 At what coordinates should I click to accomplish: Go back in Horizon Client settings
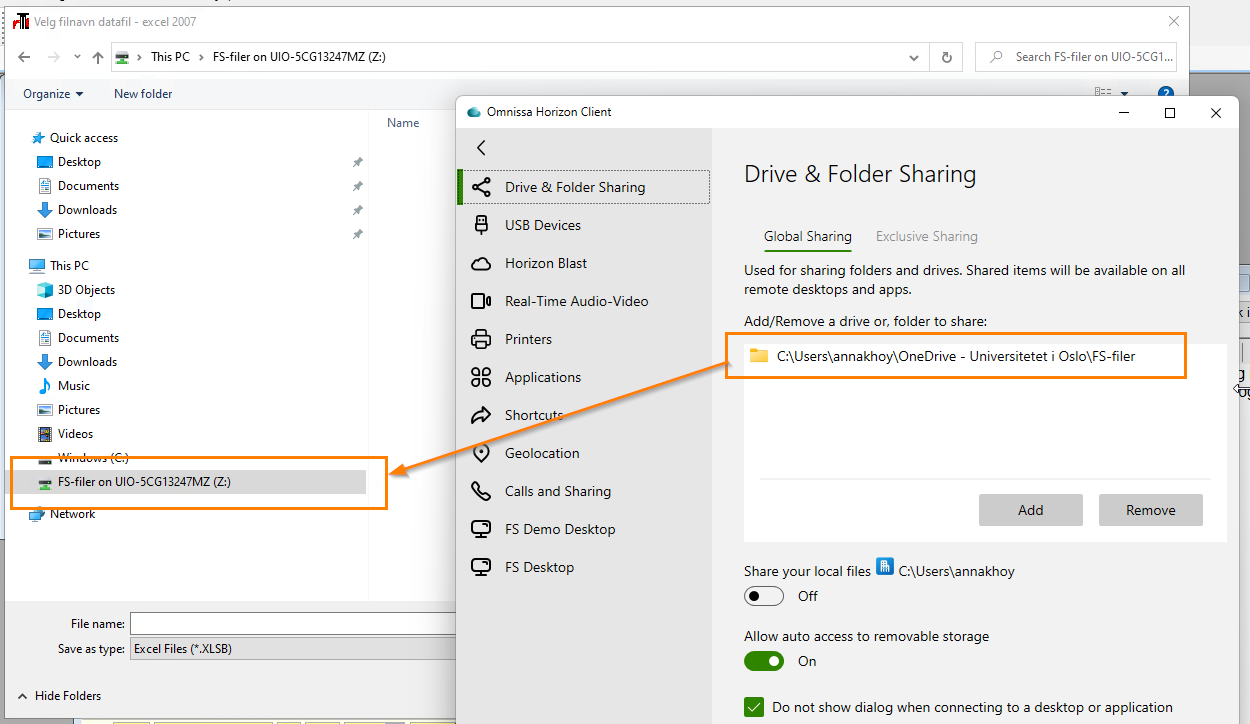pyautogui.click(x=481, y=148)
